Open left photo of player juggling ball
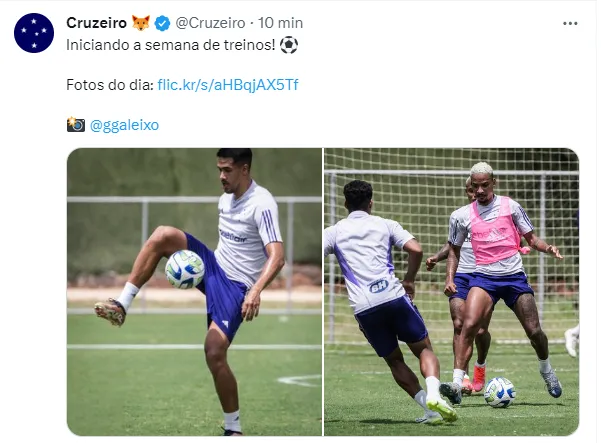 point(194,292)
